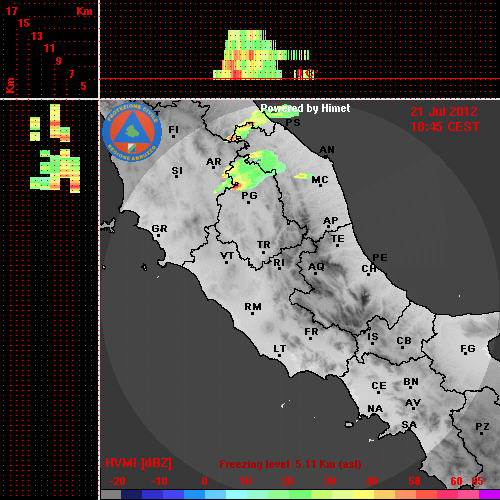Click the small radar echo beside MC

[303, 176]
